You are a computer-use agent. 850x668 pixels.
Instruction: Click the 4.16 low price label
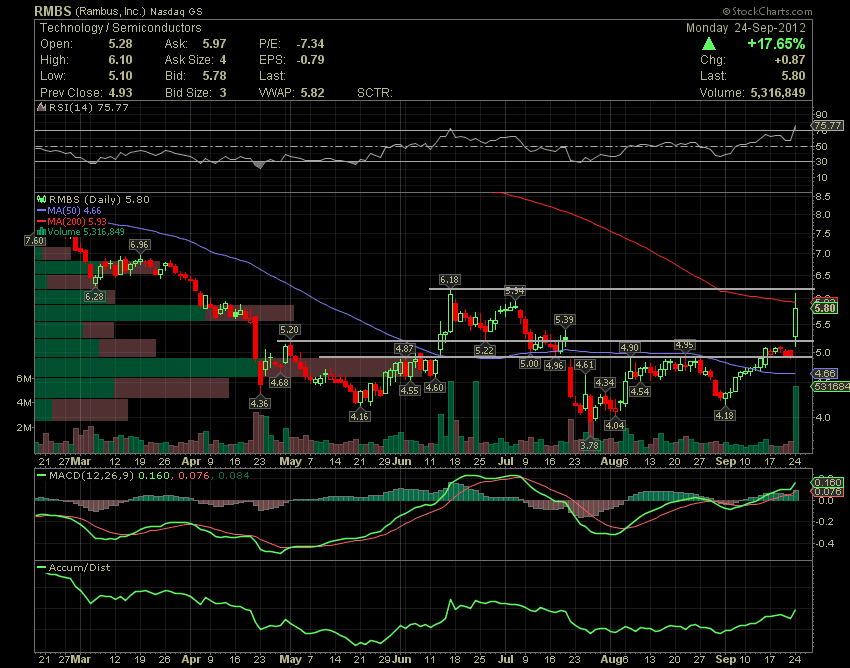(x=359, y=416)
